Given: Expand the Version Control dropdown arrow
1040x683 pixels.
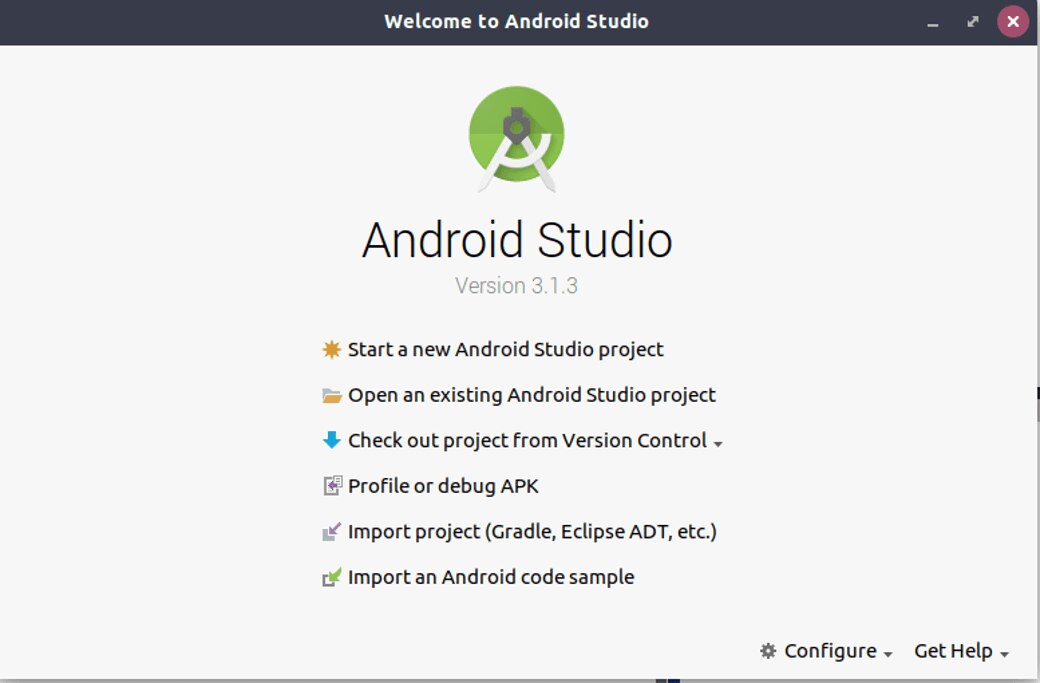Looking at the screenshot, I should (718, 443).
